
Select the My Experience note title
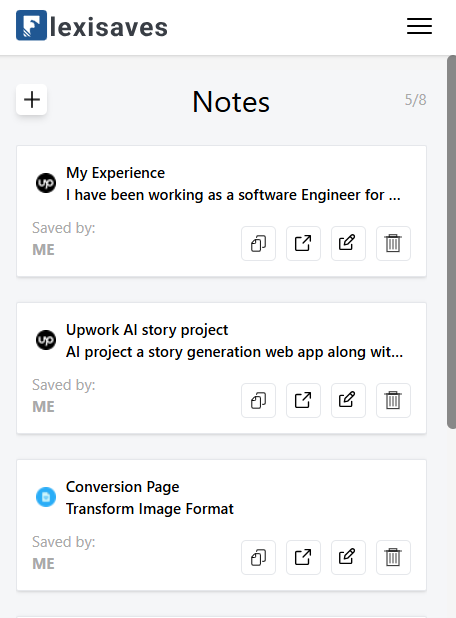click(x=115, y=173)
